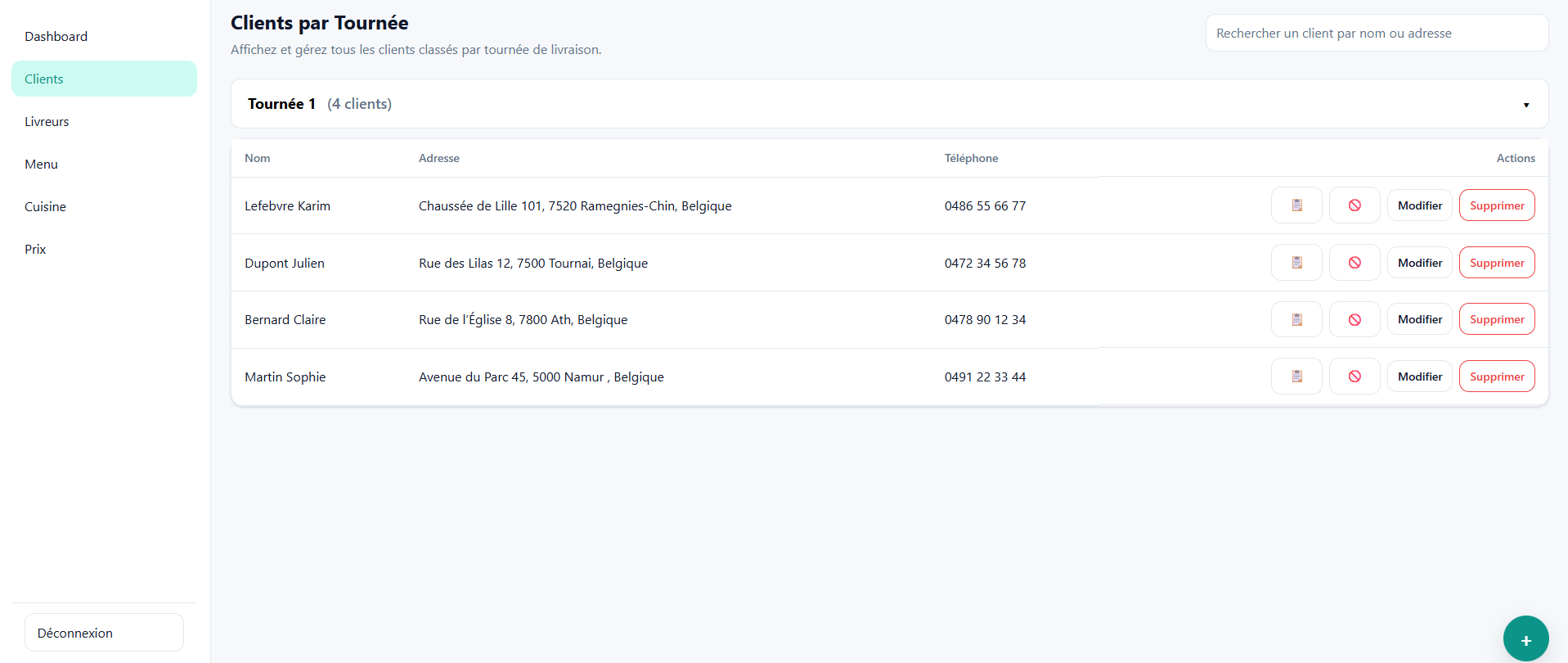Click the Adresse column header
The height and width of the screenshot is (663, 1568).
click(x=439, y=158)
